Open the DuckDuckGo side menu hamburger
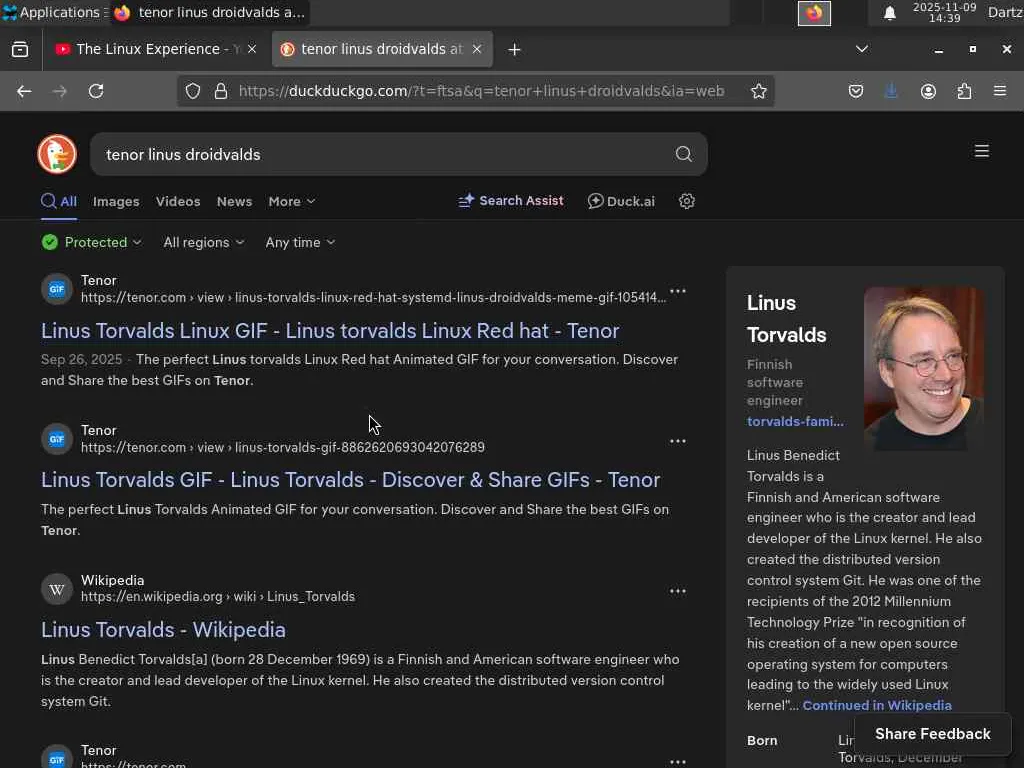The width and height of the screenshot is (1024, 768). coord(982,152)
